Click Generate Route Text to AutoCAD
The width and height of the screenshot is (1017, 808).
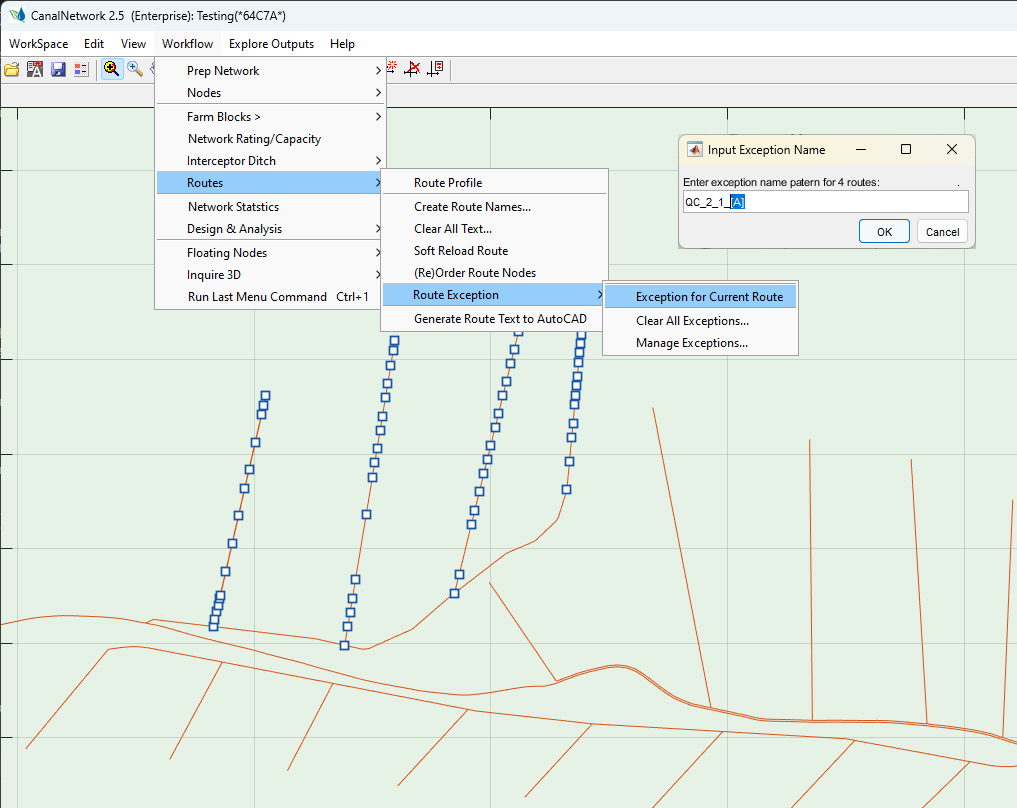click(x=500, y=319)
